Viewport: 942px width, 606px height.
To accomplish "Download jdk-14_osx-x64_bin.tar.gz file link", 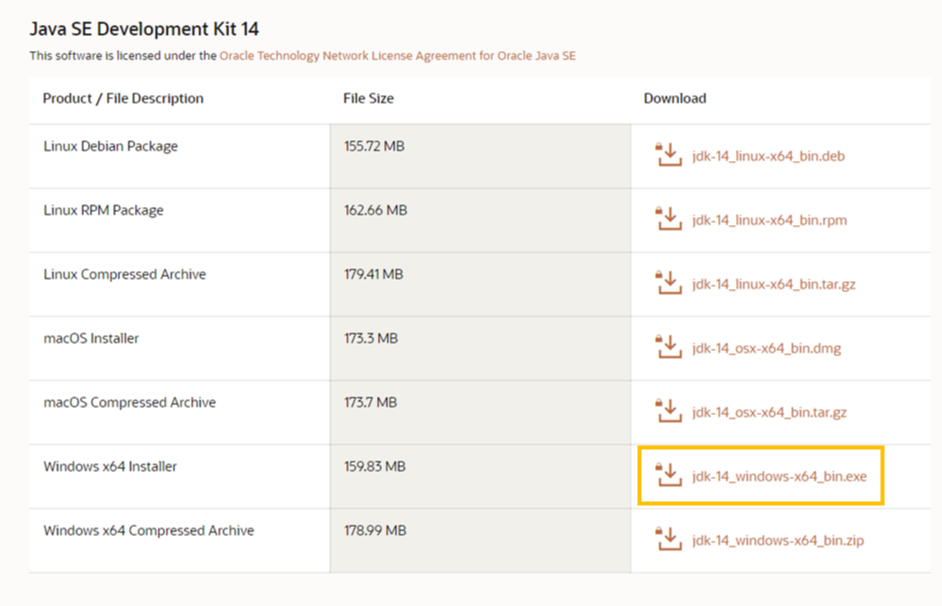I will point(770,413).
